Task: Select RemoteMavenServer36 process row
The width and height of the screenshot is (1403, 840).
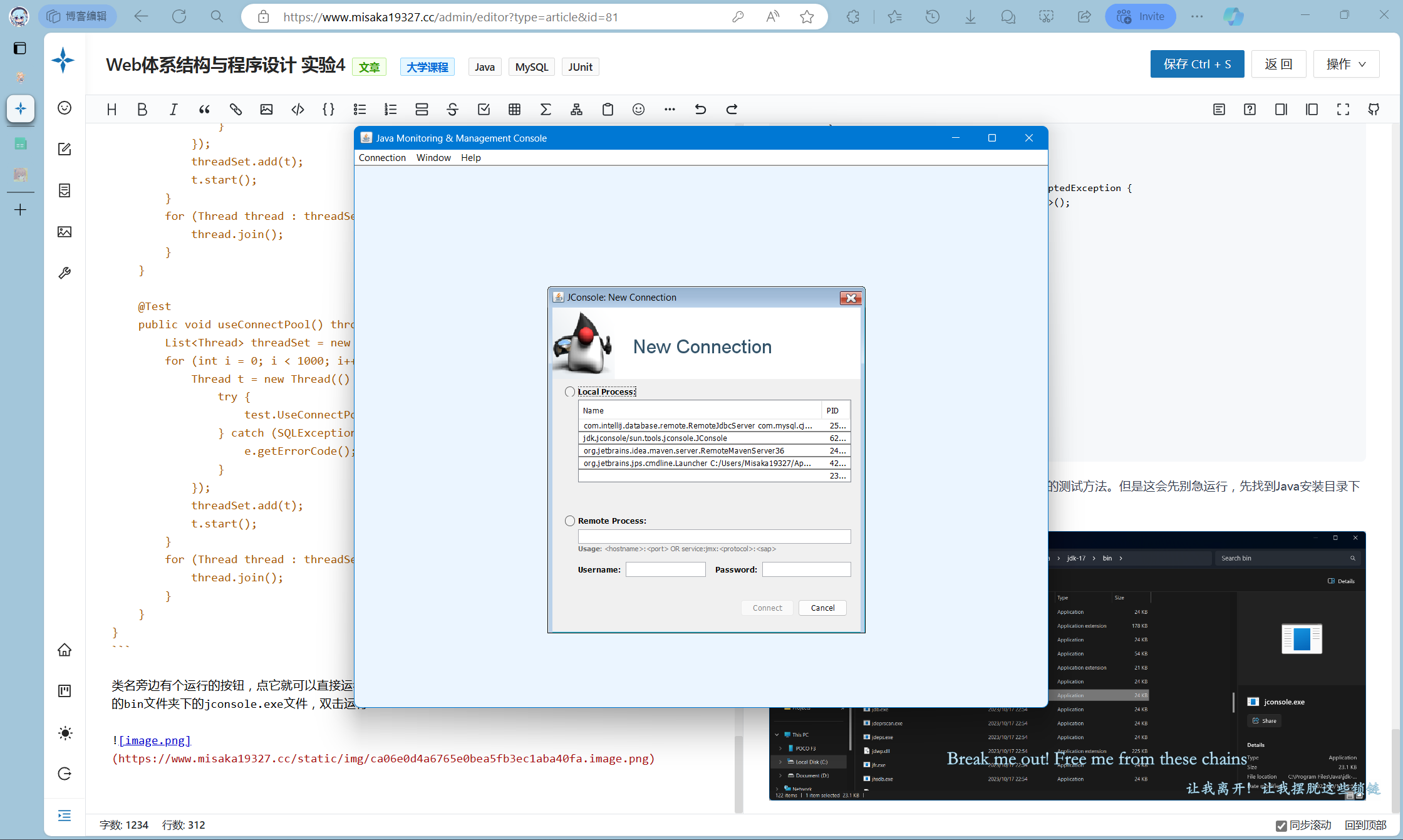Action: [x=714, y=450]
